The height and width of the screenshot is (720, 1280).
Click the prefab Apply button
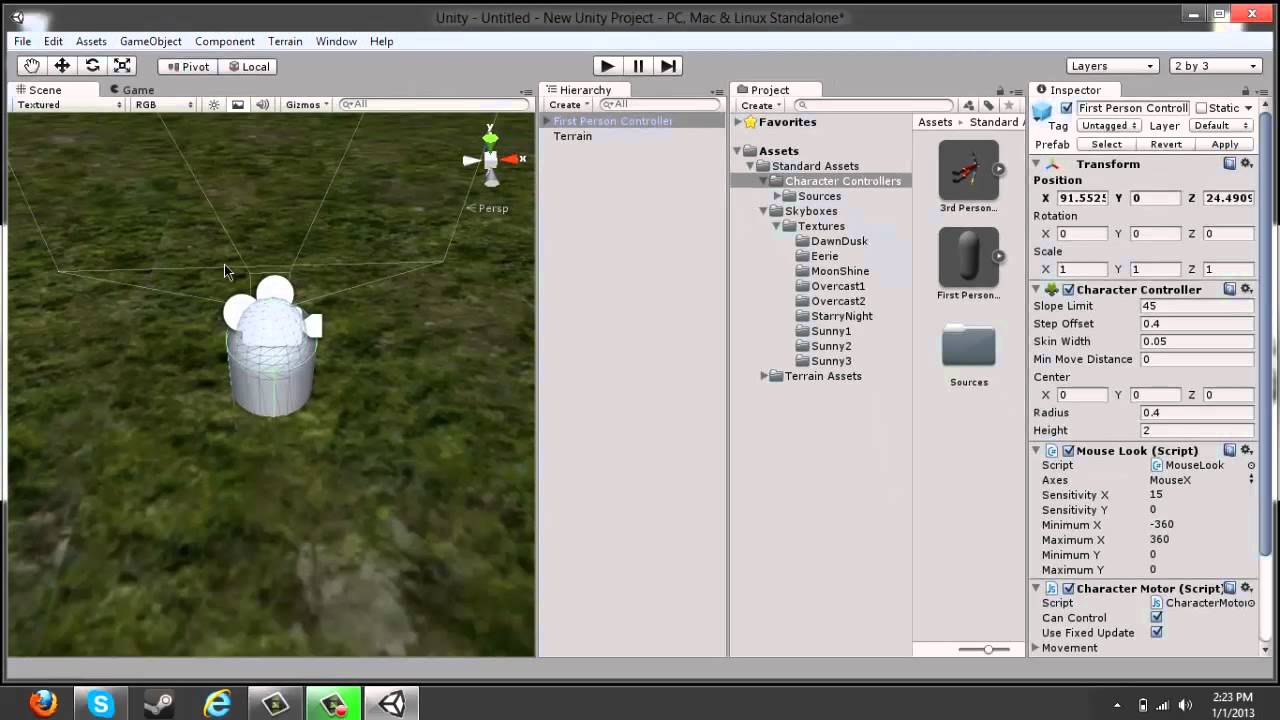point(1225,144)
